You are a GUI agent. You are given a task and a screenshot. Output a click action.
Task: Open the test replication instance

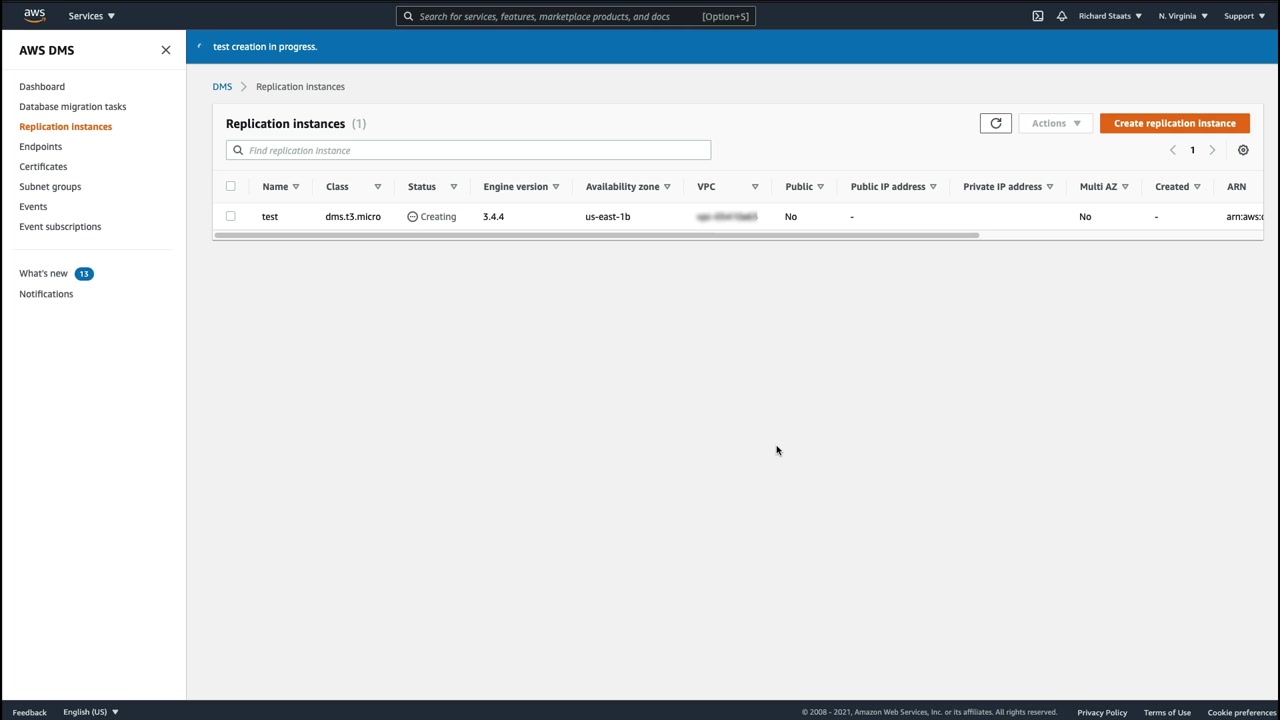(x=270, y=217)
